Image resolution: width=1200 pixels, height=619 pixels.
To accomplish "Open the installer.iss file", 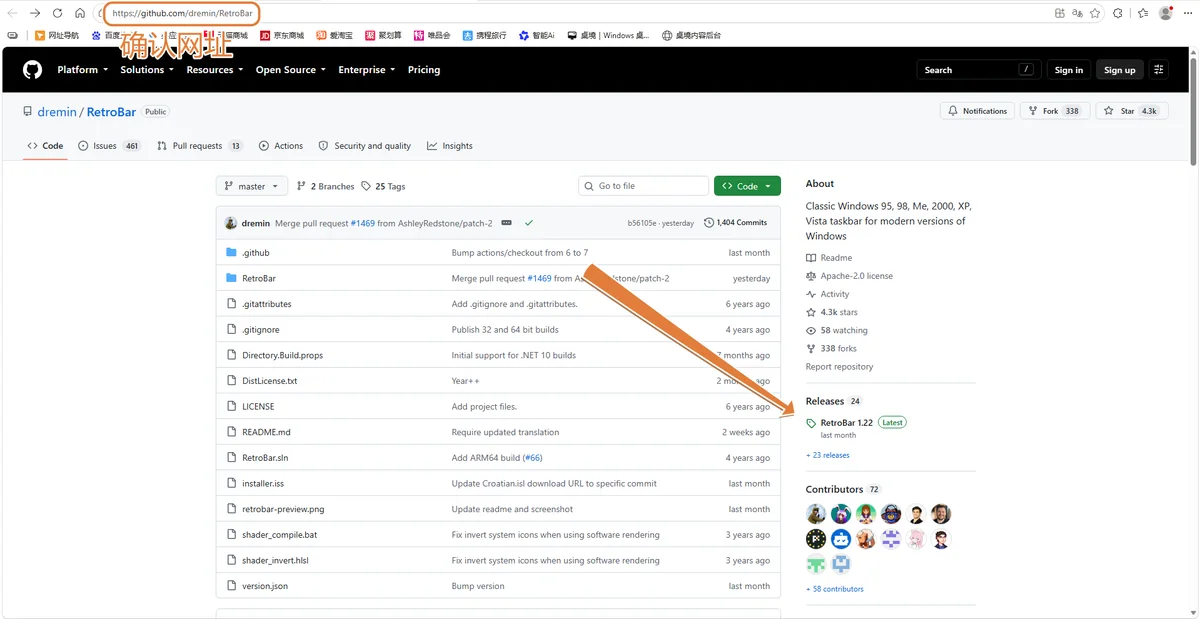I will coord(263,484).
